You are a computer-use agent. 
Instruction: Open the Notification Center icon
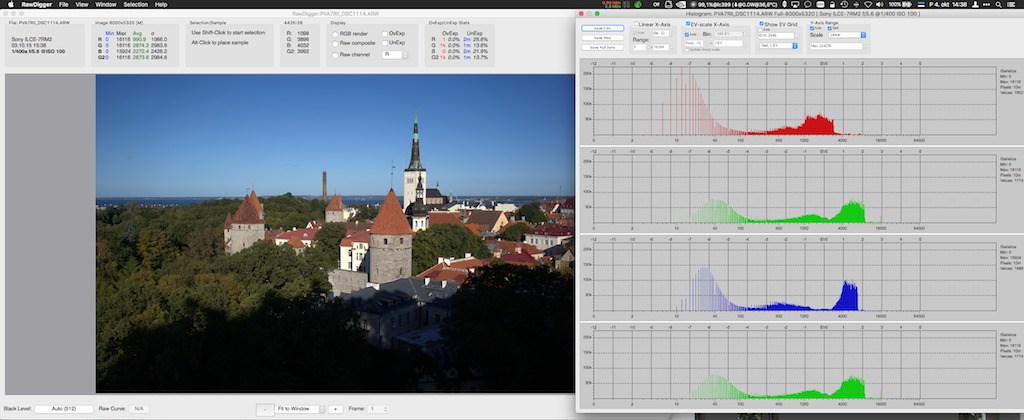tap(1011, 4)
